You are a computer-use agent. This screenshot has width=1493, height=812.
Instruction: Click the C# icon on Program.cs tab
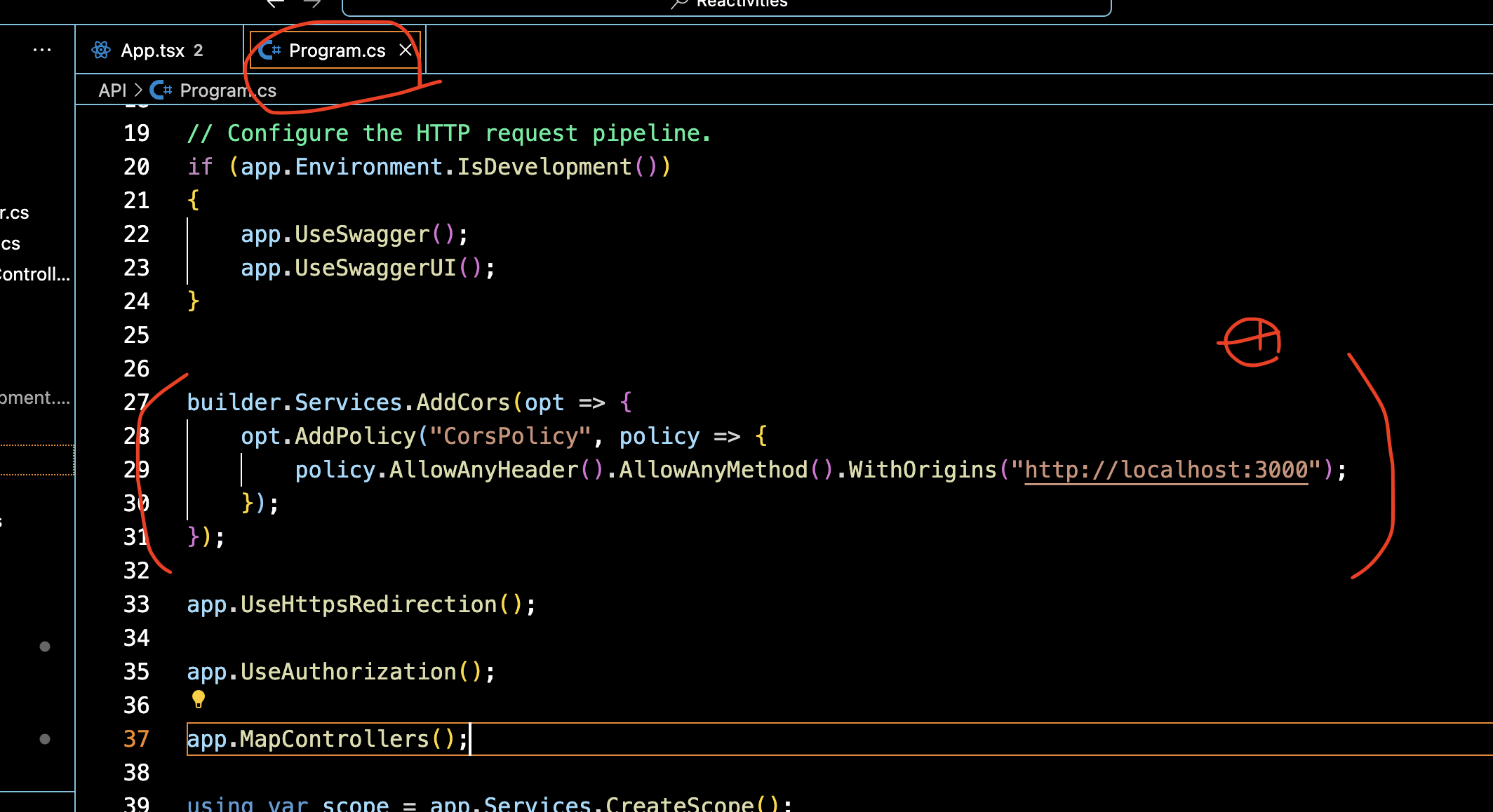pyautogui.click(x=269, y=50)
